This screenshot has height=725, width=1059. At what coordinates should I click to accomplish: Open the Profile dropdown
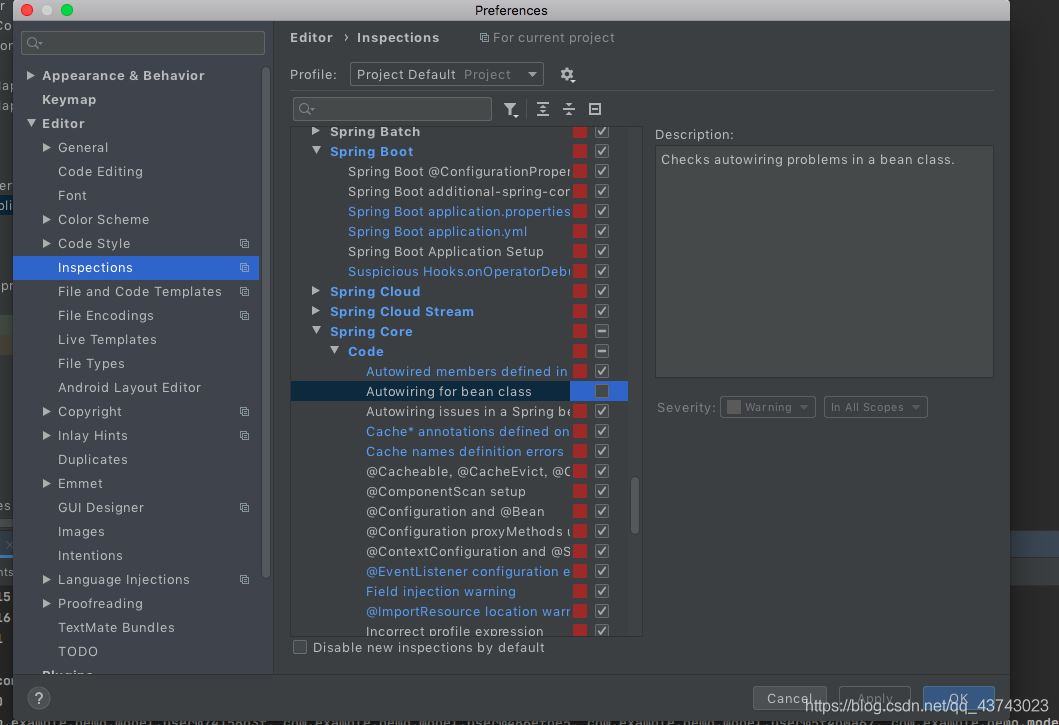click(446, 75)
